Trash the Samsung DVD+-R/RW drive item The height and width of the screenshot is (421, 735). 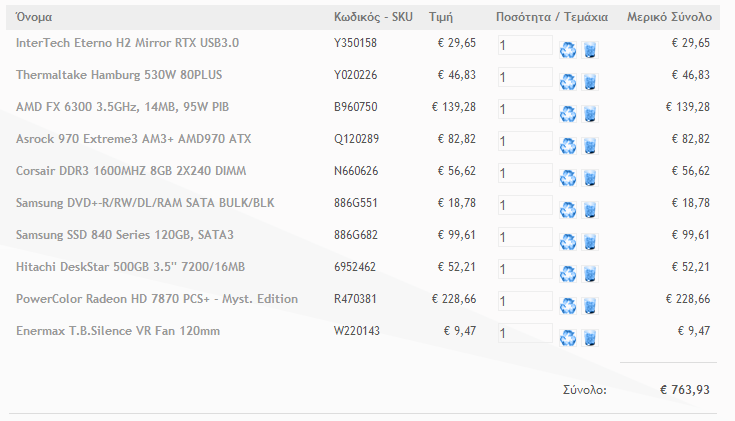point(590,210)
